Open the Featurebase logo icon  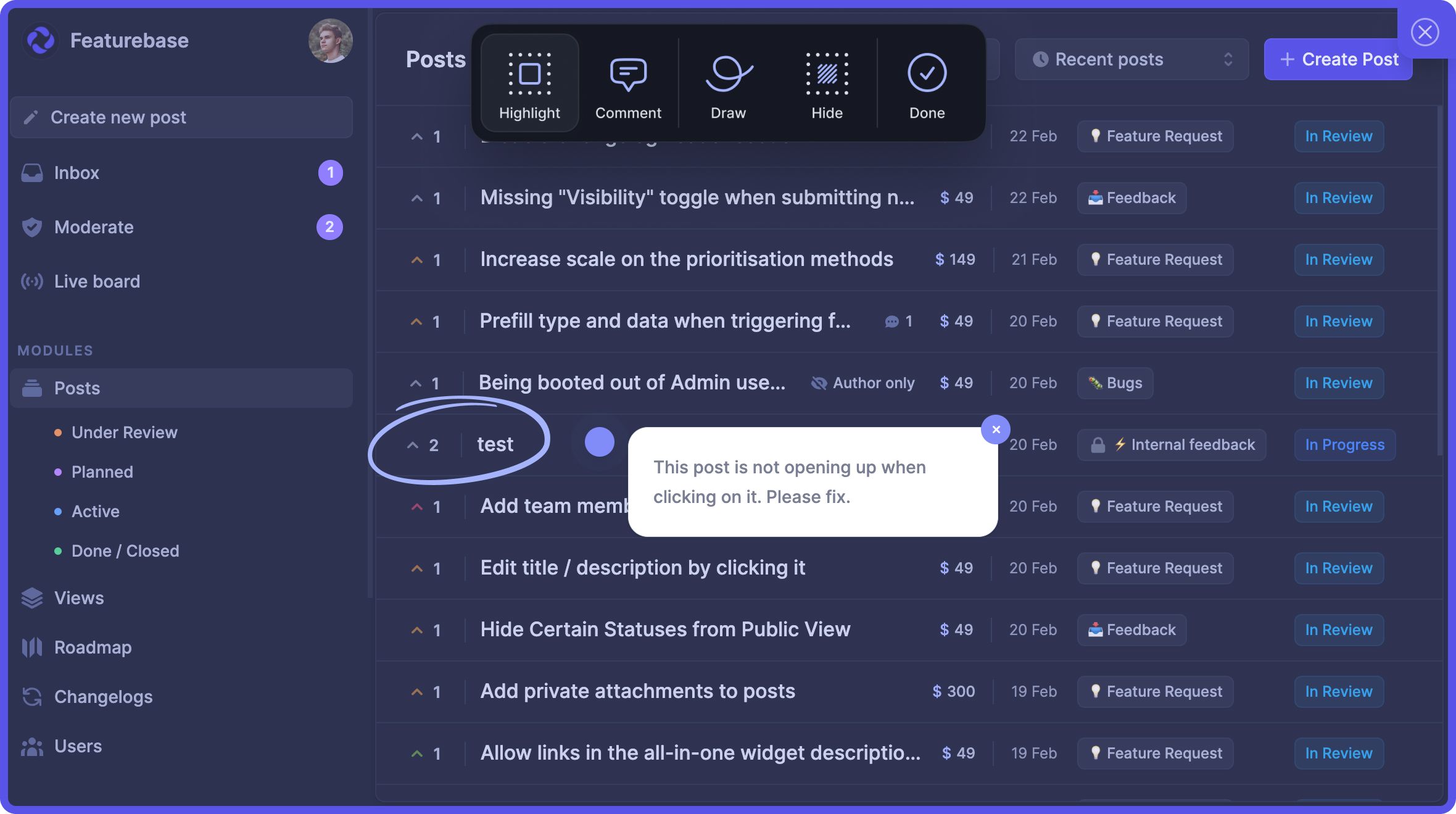pyautogui.click(x=39, y=40)
